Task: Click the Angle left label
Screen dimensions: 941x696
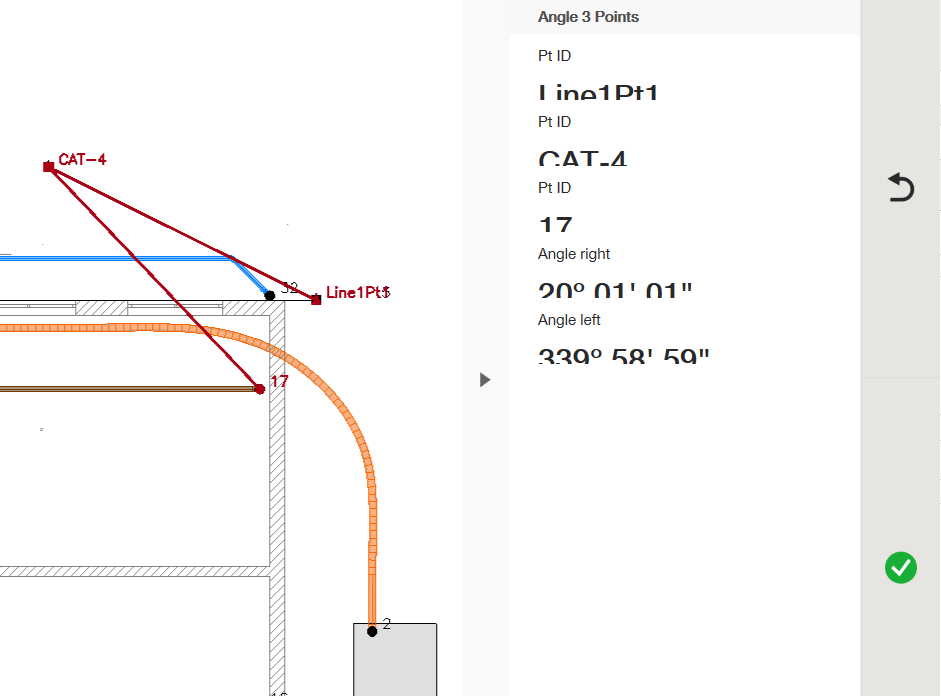Action: click(569, 320)
